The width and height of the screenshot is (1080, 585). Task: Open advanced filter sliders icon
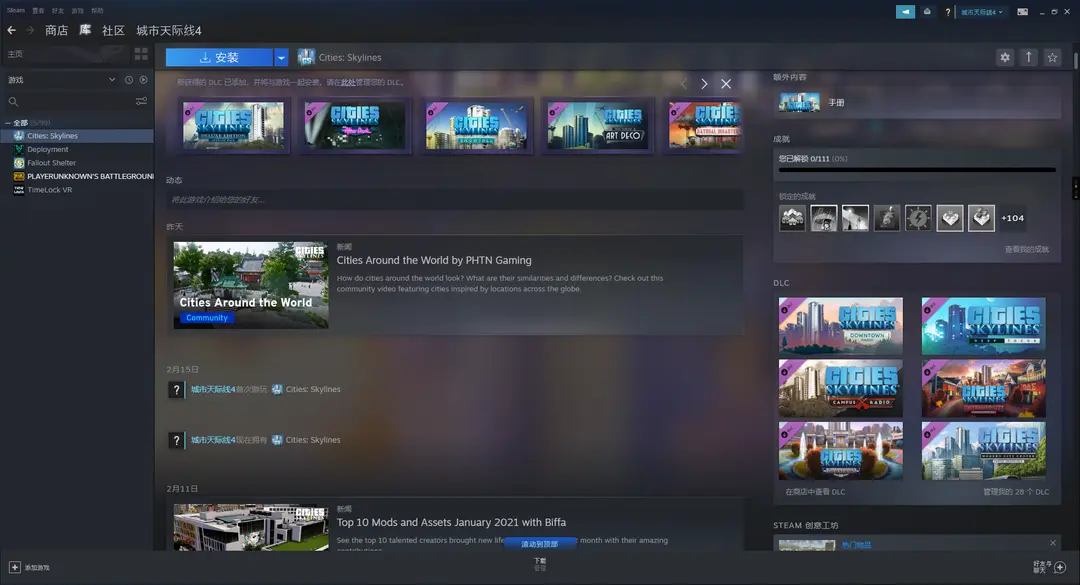tap(141, 101)
